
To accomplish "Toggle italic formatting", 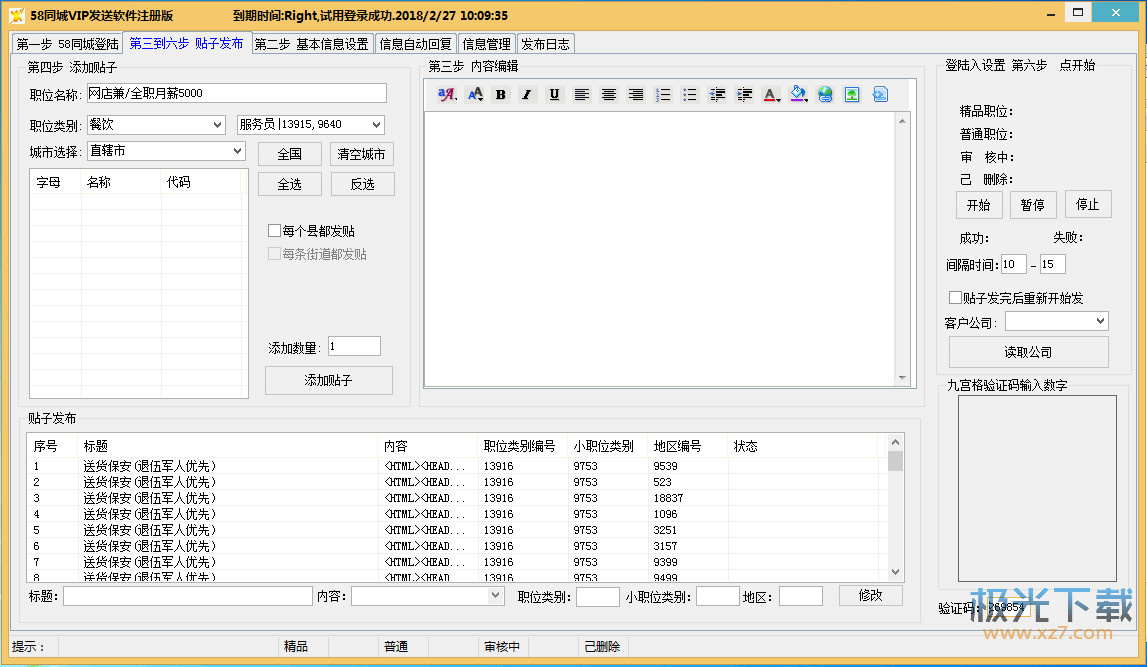I will coord(527,94).
